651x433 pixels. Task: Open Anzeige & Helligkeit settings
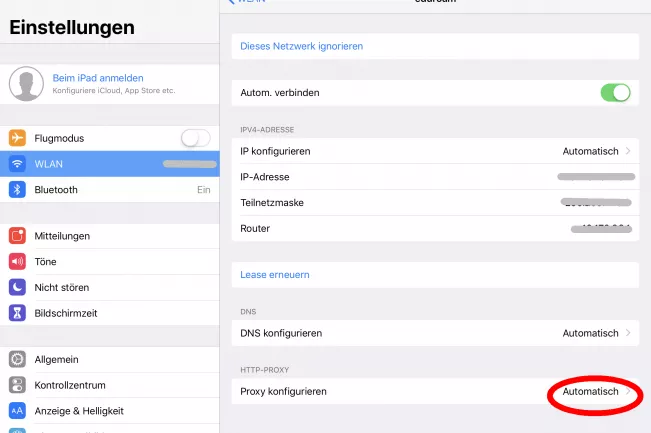(110, 411)
